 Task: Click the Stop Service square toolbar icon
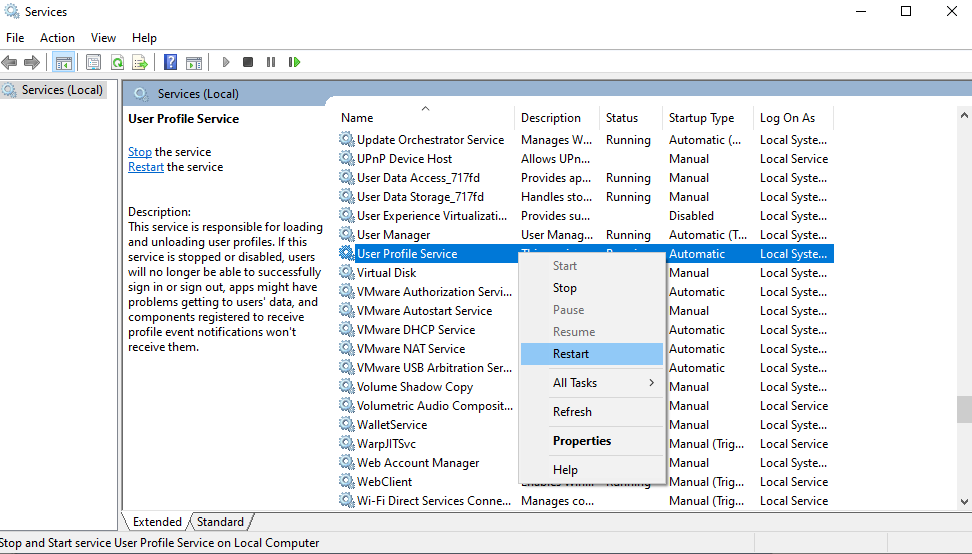248,62
